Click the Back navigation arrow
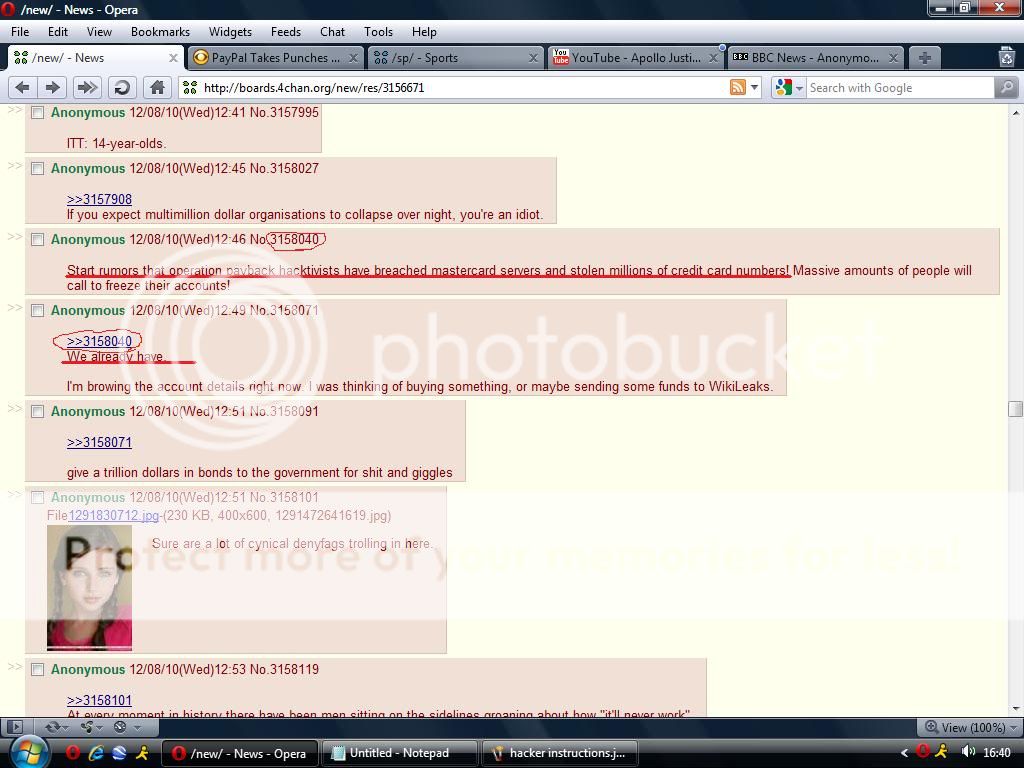Image resolution: width=1024 pixels, height=768 pixels. click(22, 88)
